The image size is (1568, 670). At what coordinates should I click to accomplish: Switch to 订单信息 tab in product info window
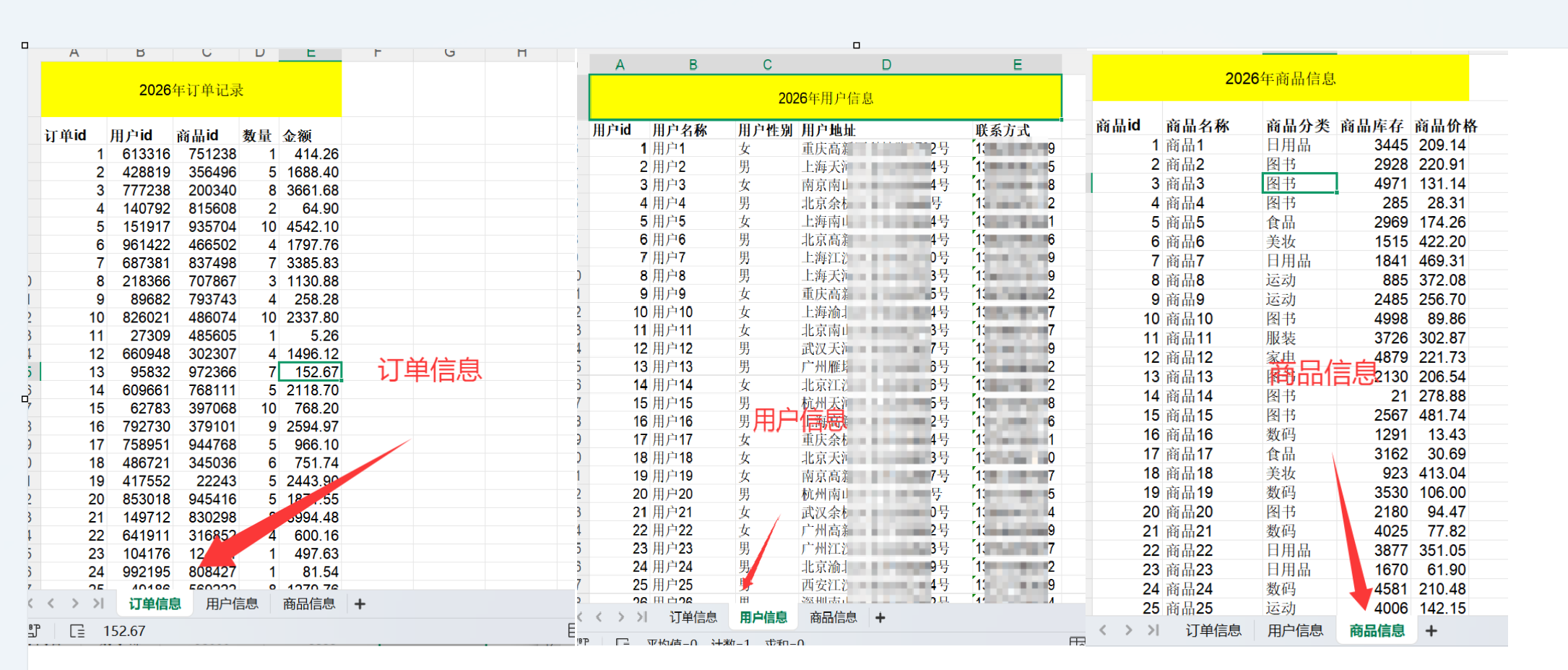pos(1213,630)
